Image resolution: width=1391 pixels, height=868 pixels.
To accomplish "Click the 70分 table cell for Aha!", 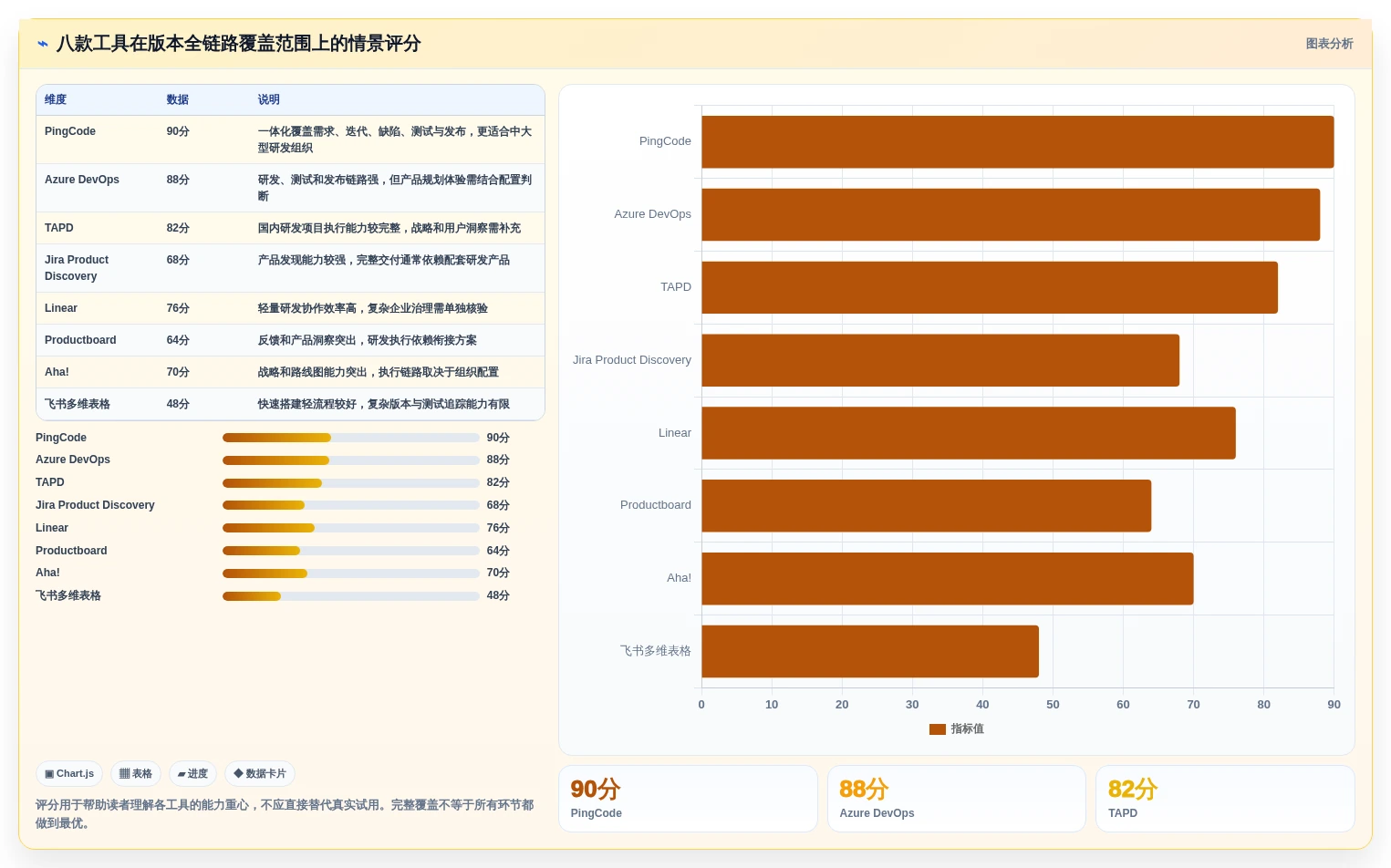I will (x=178, y=372).
